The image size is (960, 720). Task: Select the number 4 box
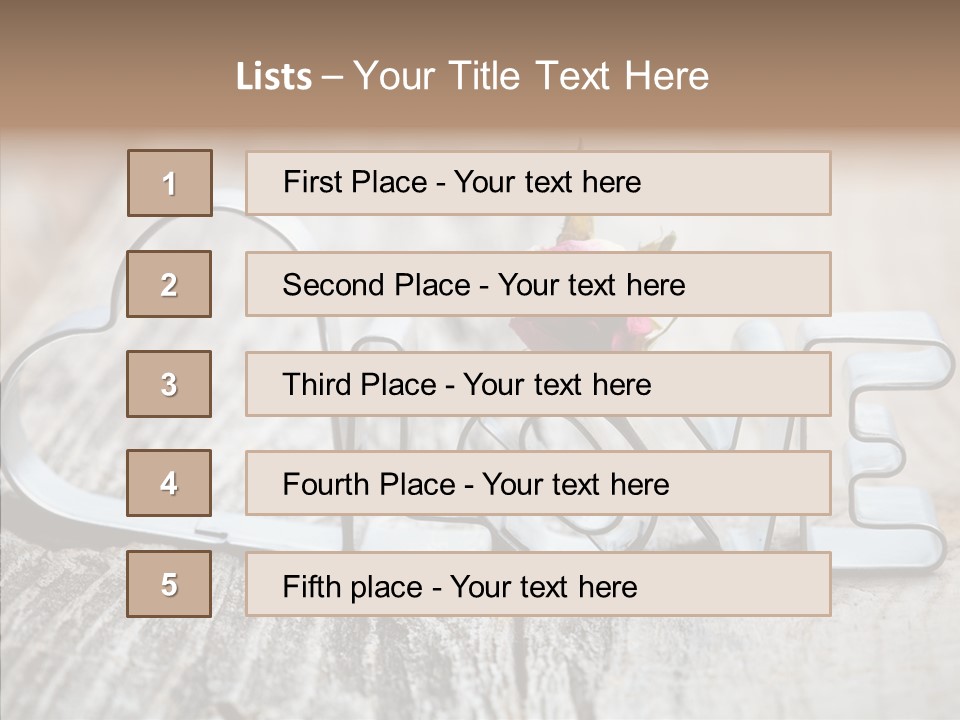point(170,483)
